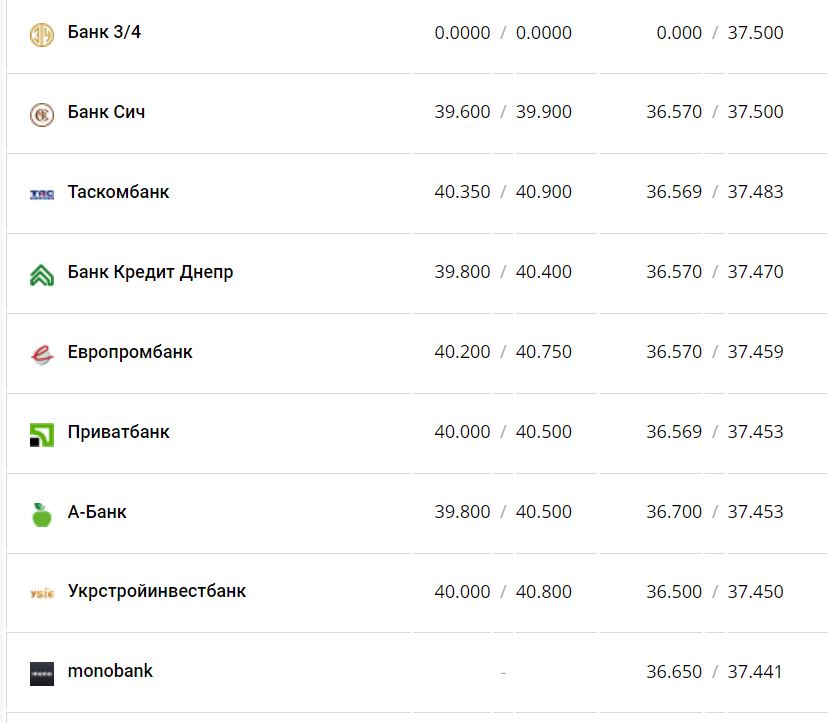Screen dimensions: 828x723
Task: Click the Укрстройинвестбанк logo icon
Action: click(x=41, y=594)
